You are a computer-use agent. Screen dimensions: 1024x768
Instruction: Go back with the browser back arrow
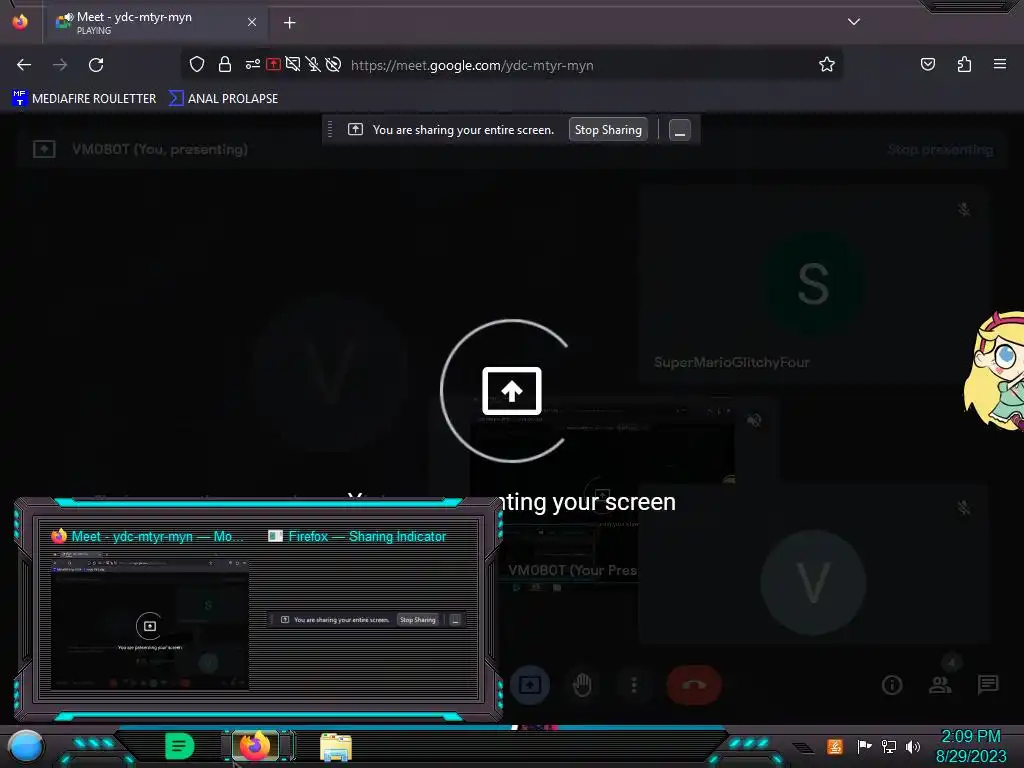point(24,65)
